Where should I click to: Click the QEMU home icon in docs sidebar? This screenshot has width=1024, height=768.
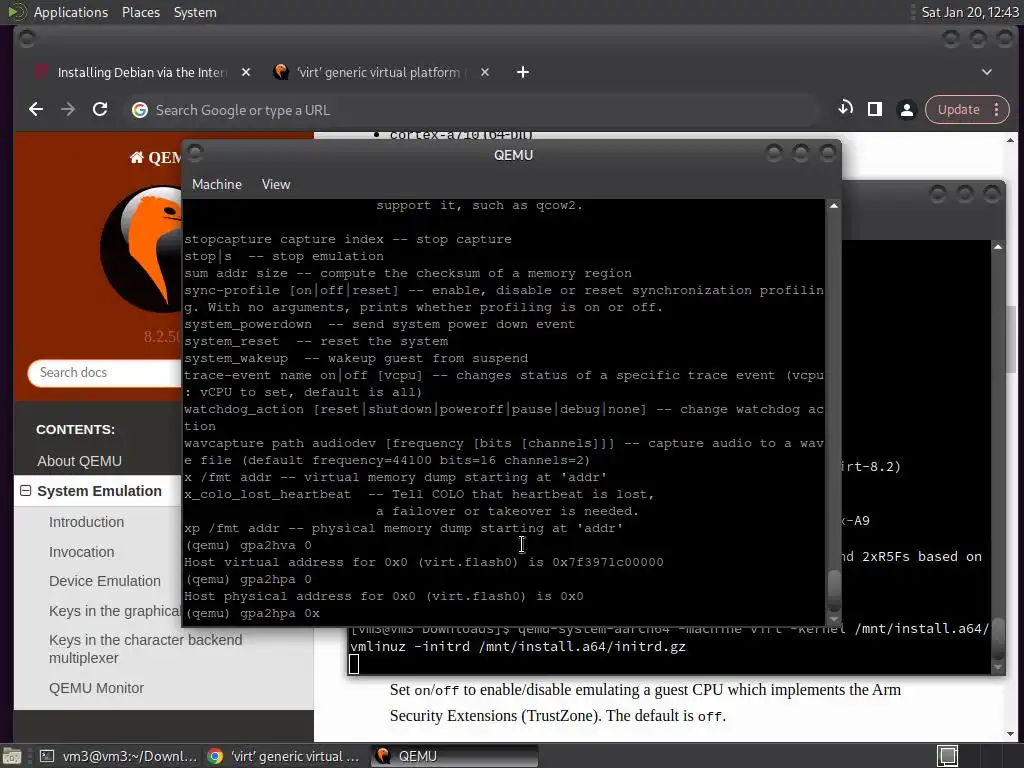pos(136,157)
